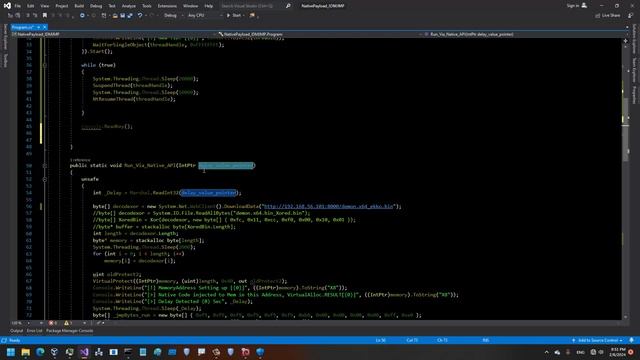640x360 pixels.
Task: Open the left Toolbox side tab
Action: pos(5,61)
